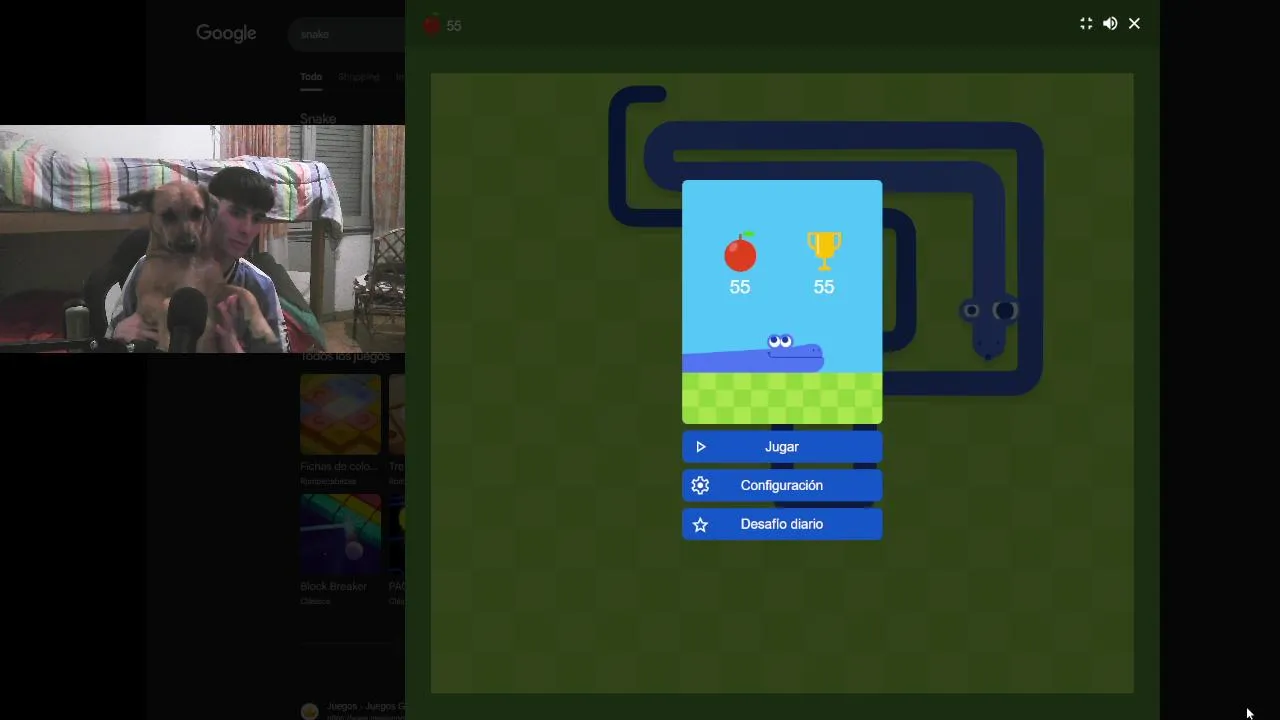This screenshot has width=1280, height=720.
Task: Select the Todo tab in Google results
Action: [x=311, y=77]
